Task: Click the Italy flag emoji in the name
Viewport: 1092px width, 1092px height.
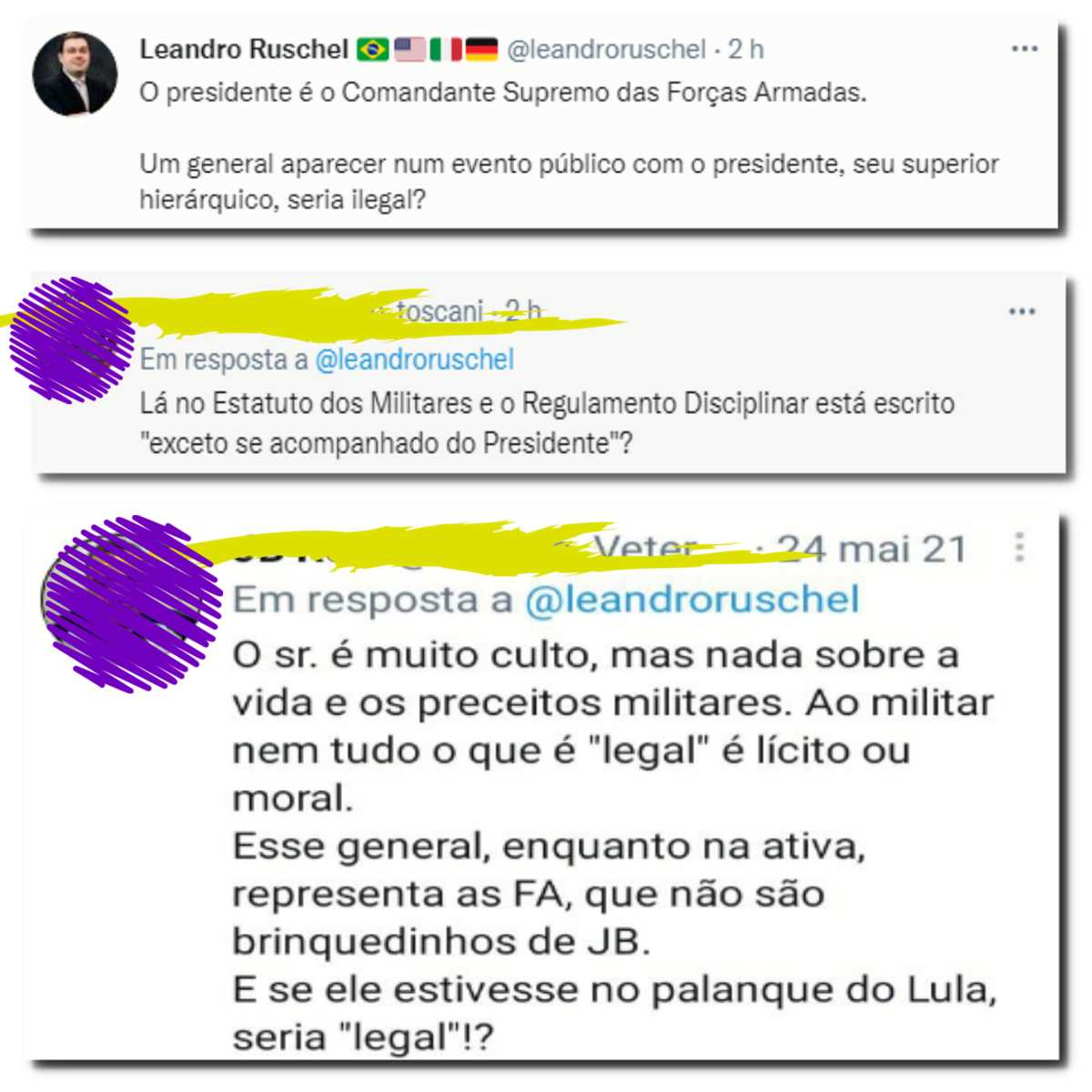Action: pos(446,49)
